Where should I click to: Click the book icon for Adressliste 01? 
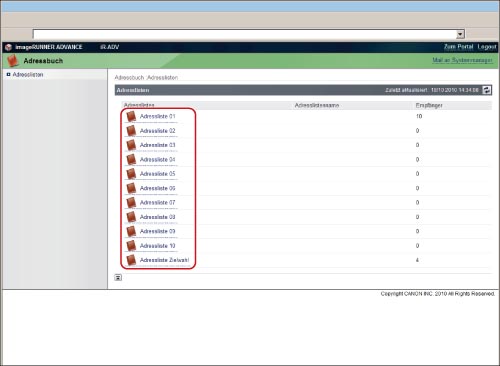(x=131, y=116)
